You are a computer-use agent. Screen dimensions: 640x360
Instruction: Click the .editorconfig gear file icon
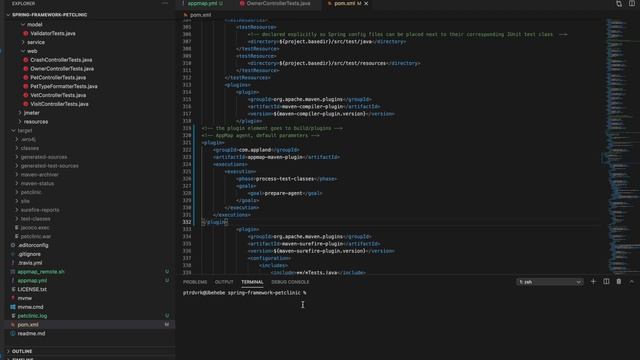[x=13, y=245]
